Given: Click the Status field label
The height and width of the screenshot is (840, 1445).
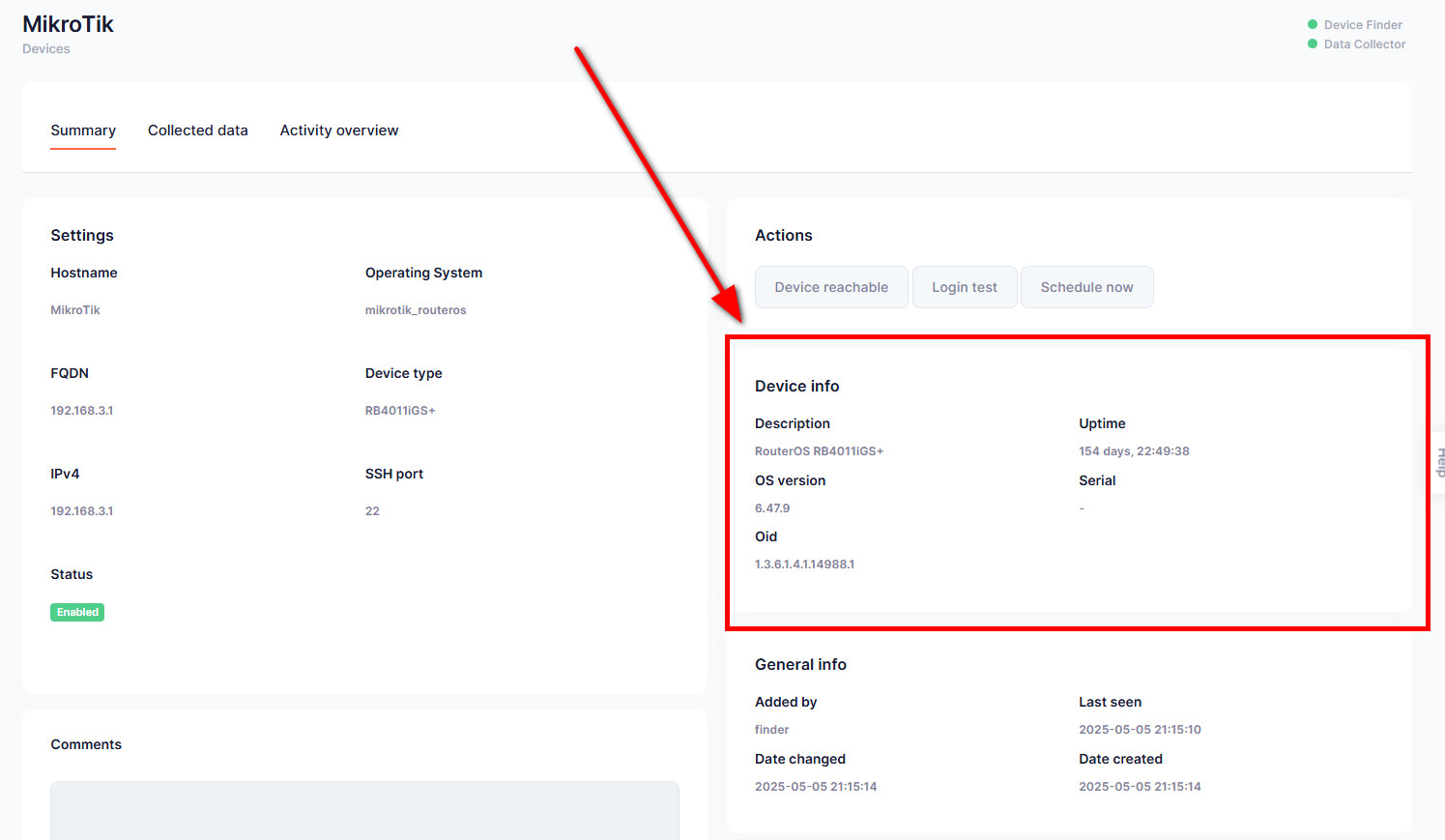Looking at the screenshot, I should click(x=72, y=574).
